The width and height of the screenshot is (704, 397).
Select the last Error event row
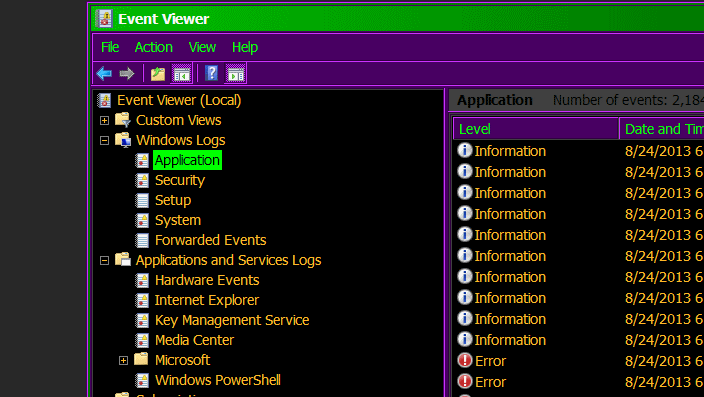point(579,382)
